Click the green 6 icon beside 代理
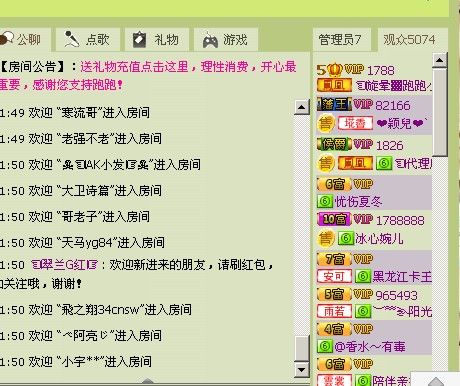460x386 pixels. [384, 163]
